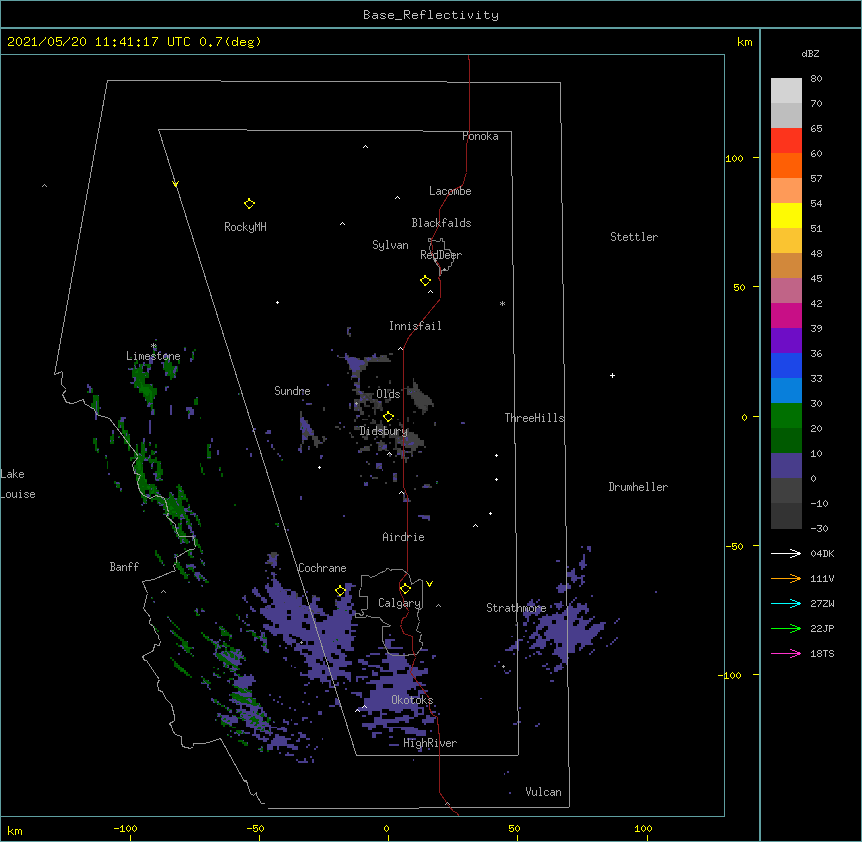This screenshot has width=862, height=842.
Task: Select the Innisfail label
Action: 415,326
